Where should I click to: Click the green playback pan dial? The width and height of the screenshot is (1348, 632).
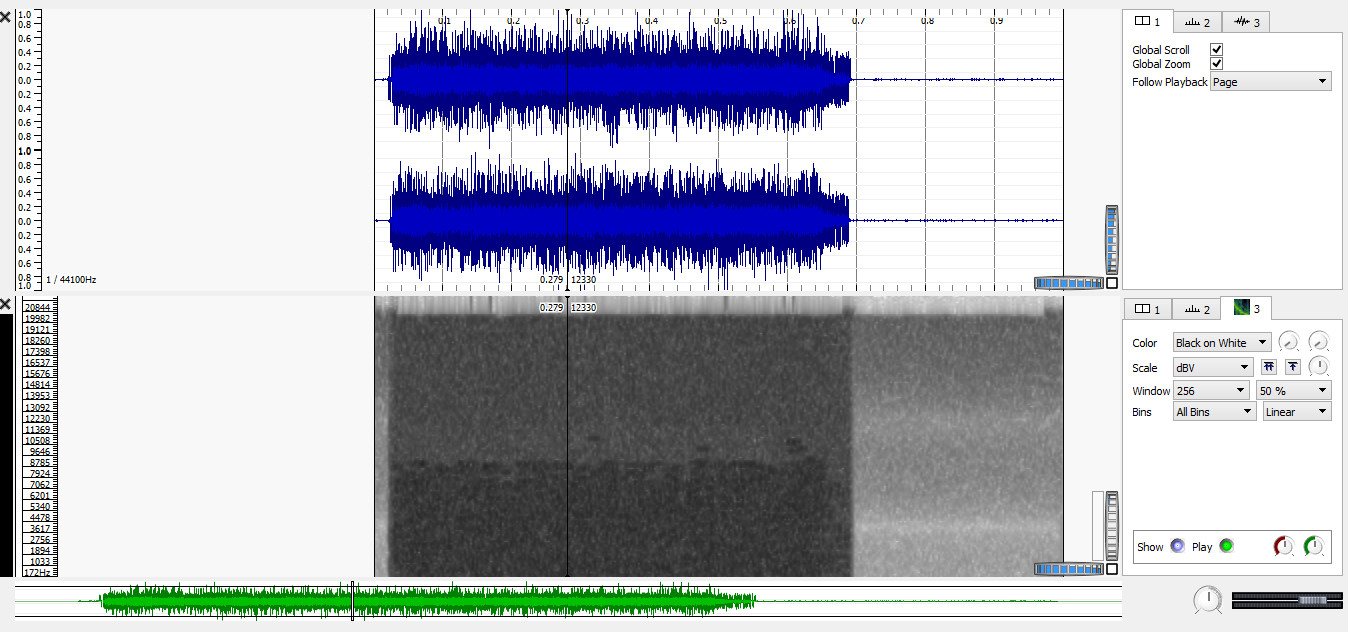click(1314, 547)
